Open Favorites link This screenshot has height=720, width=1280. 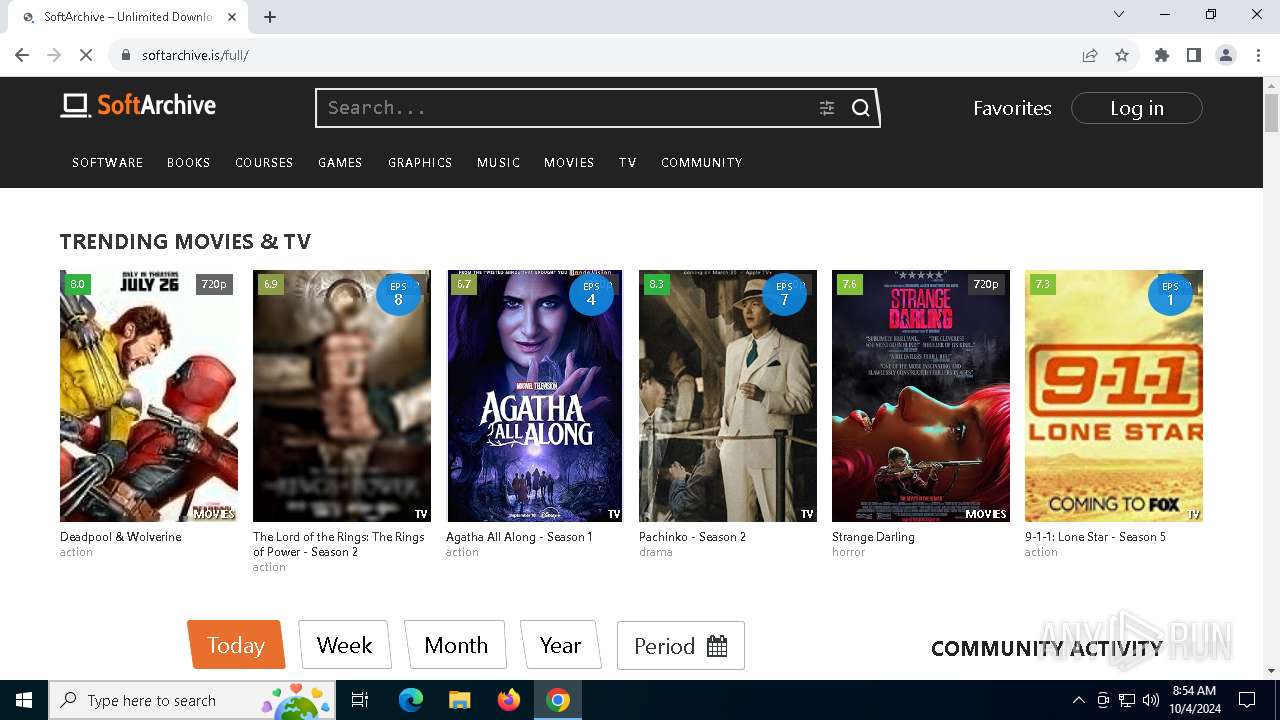pyautogui.click(x=1012, y=108)
